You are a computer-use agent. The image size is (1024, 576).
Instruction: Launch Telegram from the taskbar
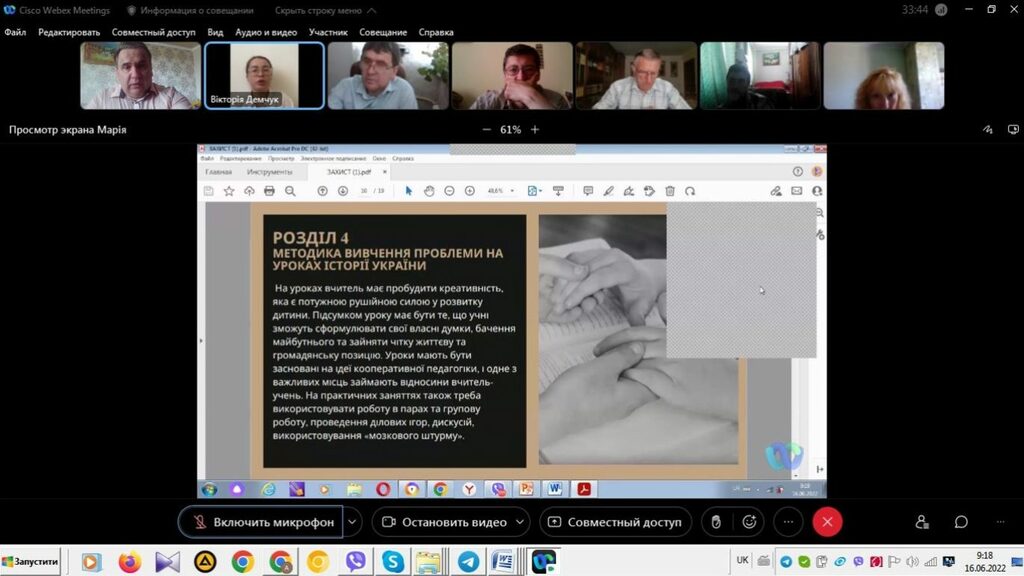click(466, 562)
